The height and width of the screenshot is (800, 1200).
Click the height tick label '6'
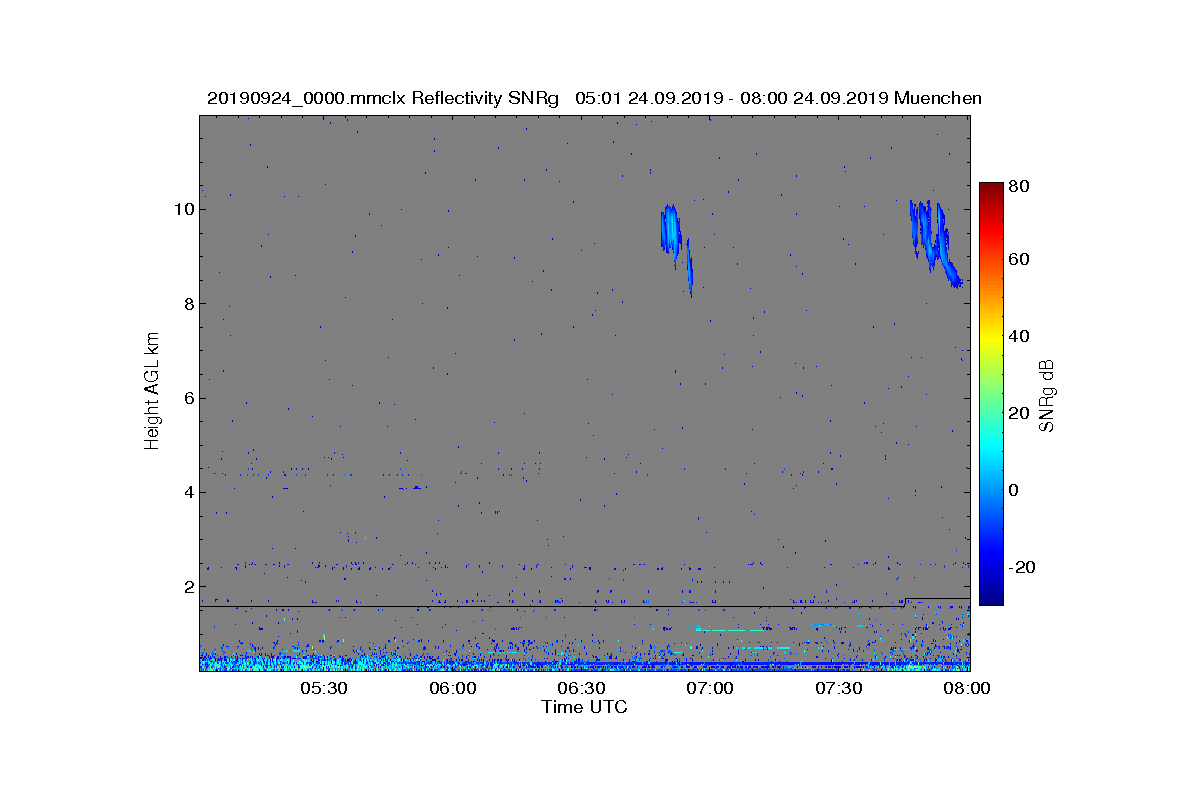click(188, 398)
